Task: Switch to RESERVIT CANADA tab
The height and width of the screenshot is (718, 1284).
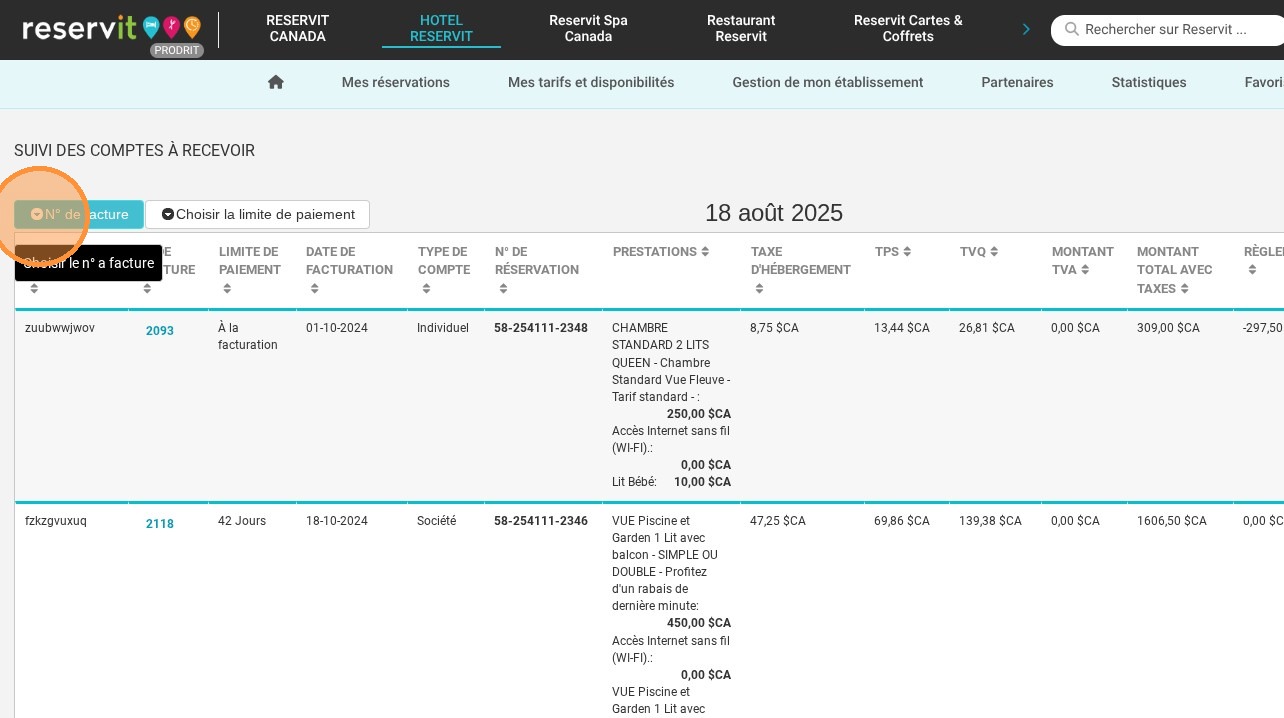Action: click(297, 28)
